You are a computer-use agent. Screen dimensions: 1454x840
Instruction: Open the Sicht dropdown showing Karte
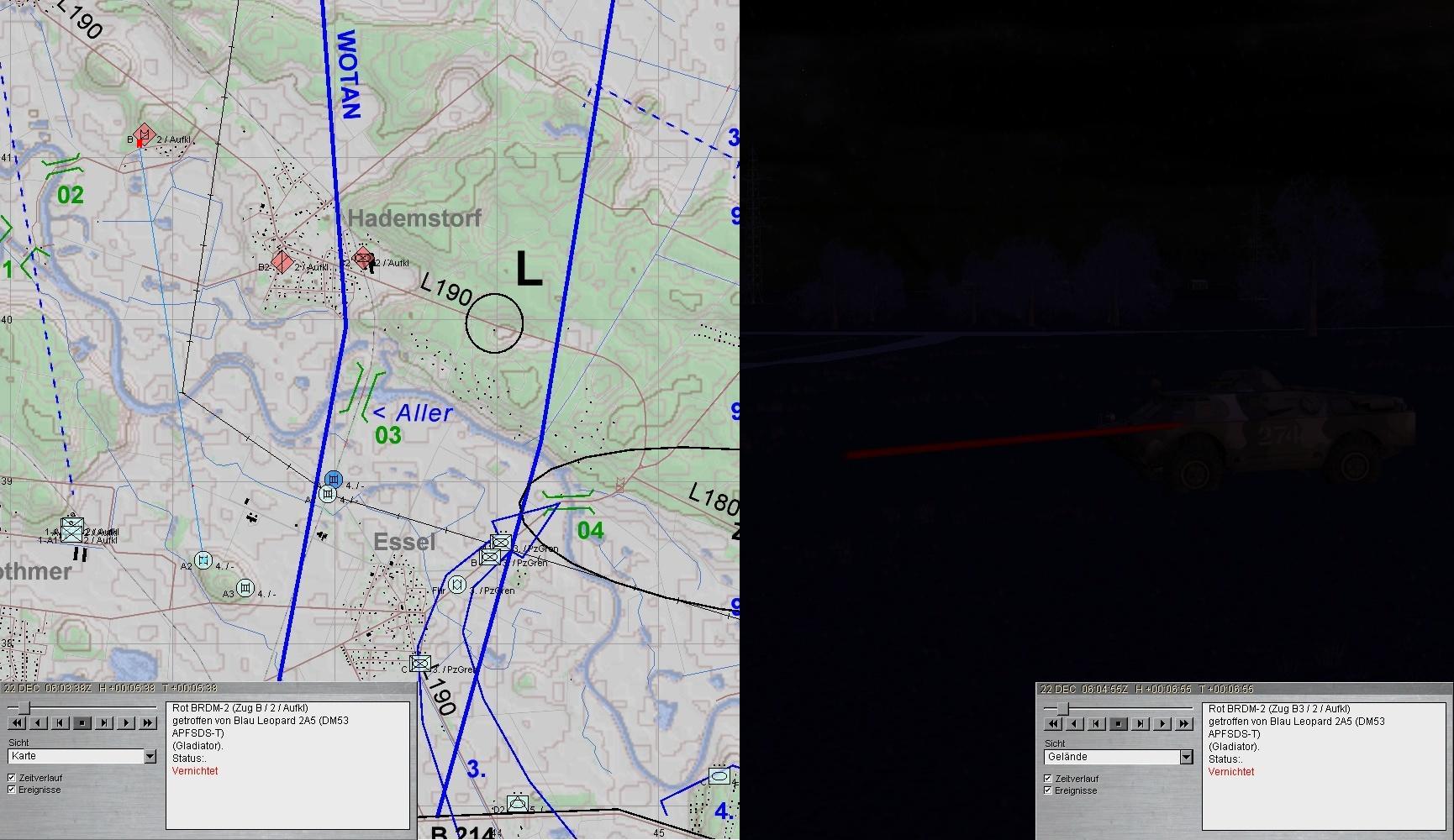(x=150, y=757)
